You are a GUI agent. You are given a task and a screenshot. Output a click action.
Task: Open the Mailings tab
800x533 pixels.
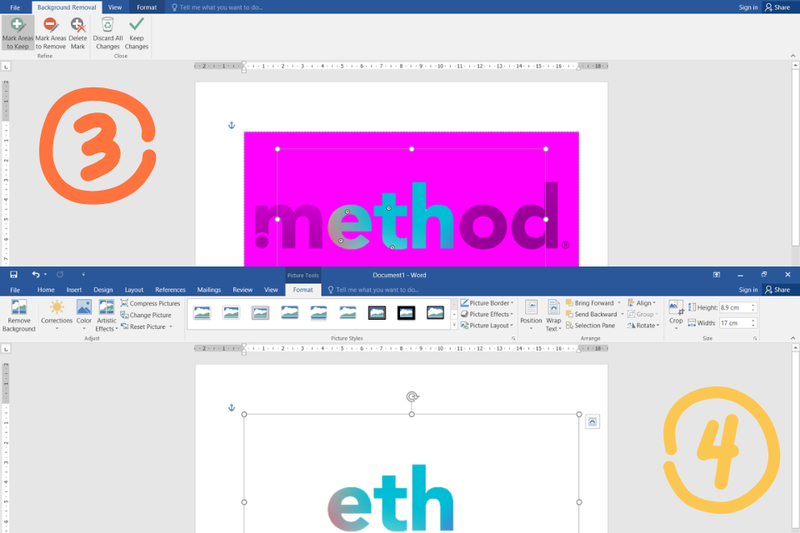tap(209, 290)
